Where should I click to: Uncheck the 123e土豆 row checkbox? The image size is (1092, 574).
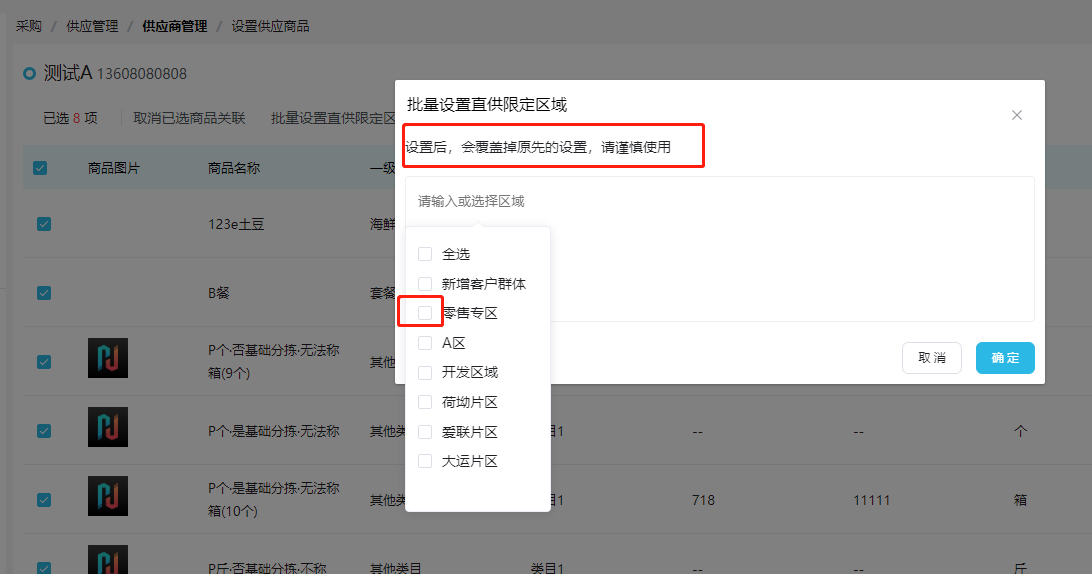coord(44,224)
